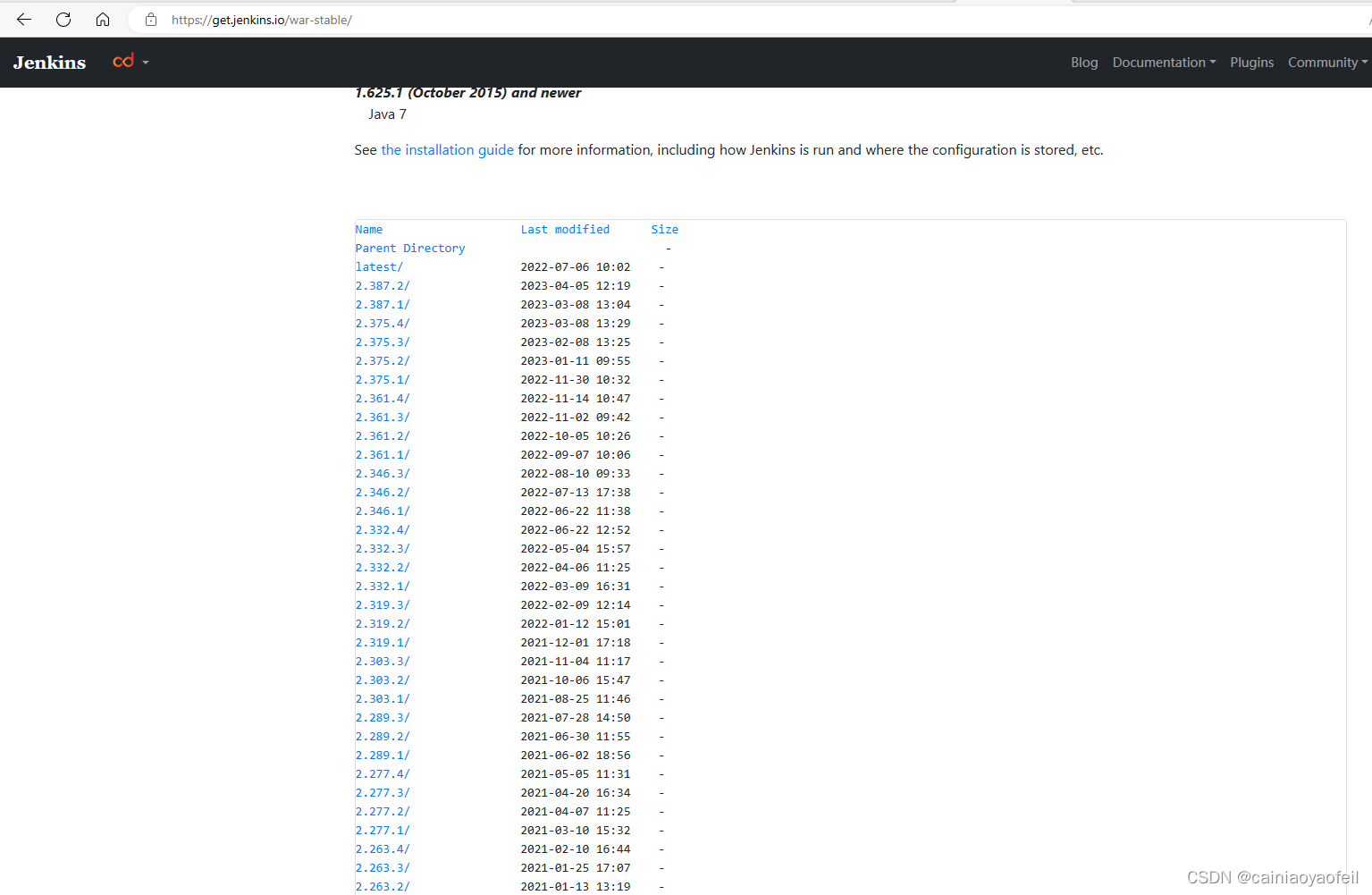Open the 2.361.4/ directory
This screenshot has width=1372, height=895.
pos(383,399)
